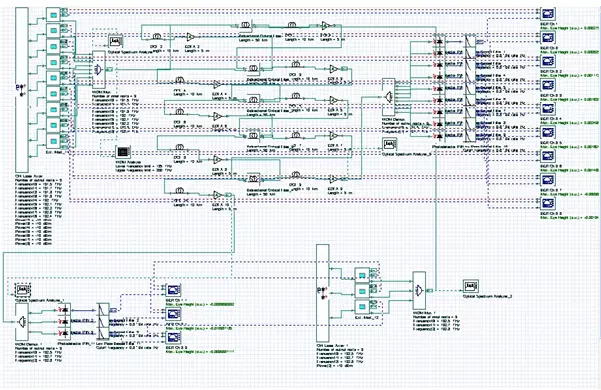The image size is (601, 390).
Task: Select the bottom modulator in the bottom three-modulator group
Action: click(361, 307)
